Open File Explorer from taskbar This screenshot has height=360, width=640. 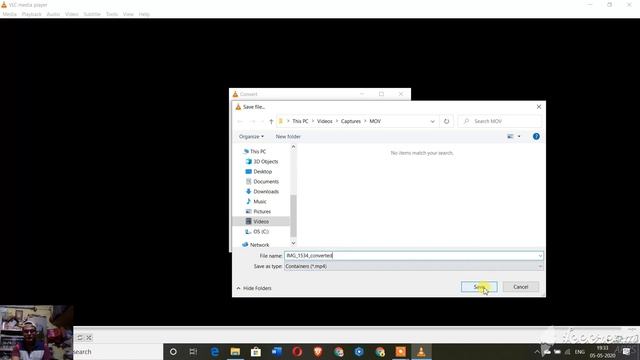click(235, 351)
